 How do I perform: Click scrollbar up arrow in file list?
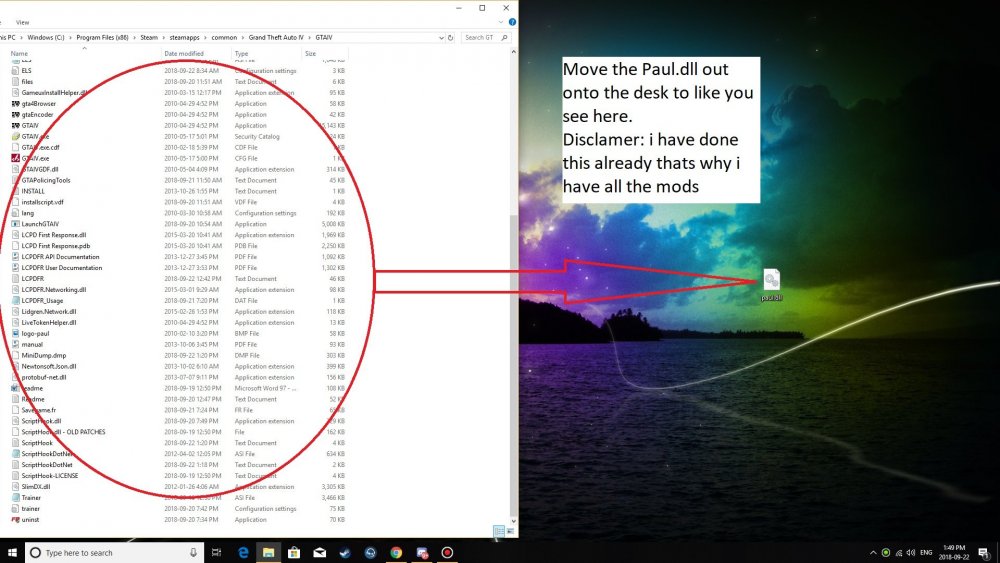point(513,52)
